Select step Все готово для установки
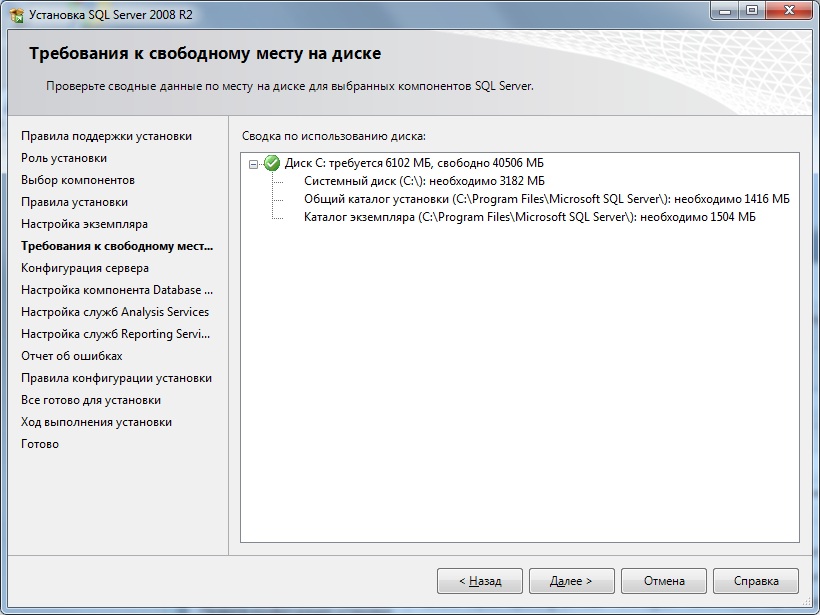The height and width of the screenshot is (615, 820). click(x=91, y=400)
